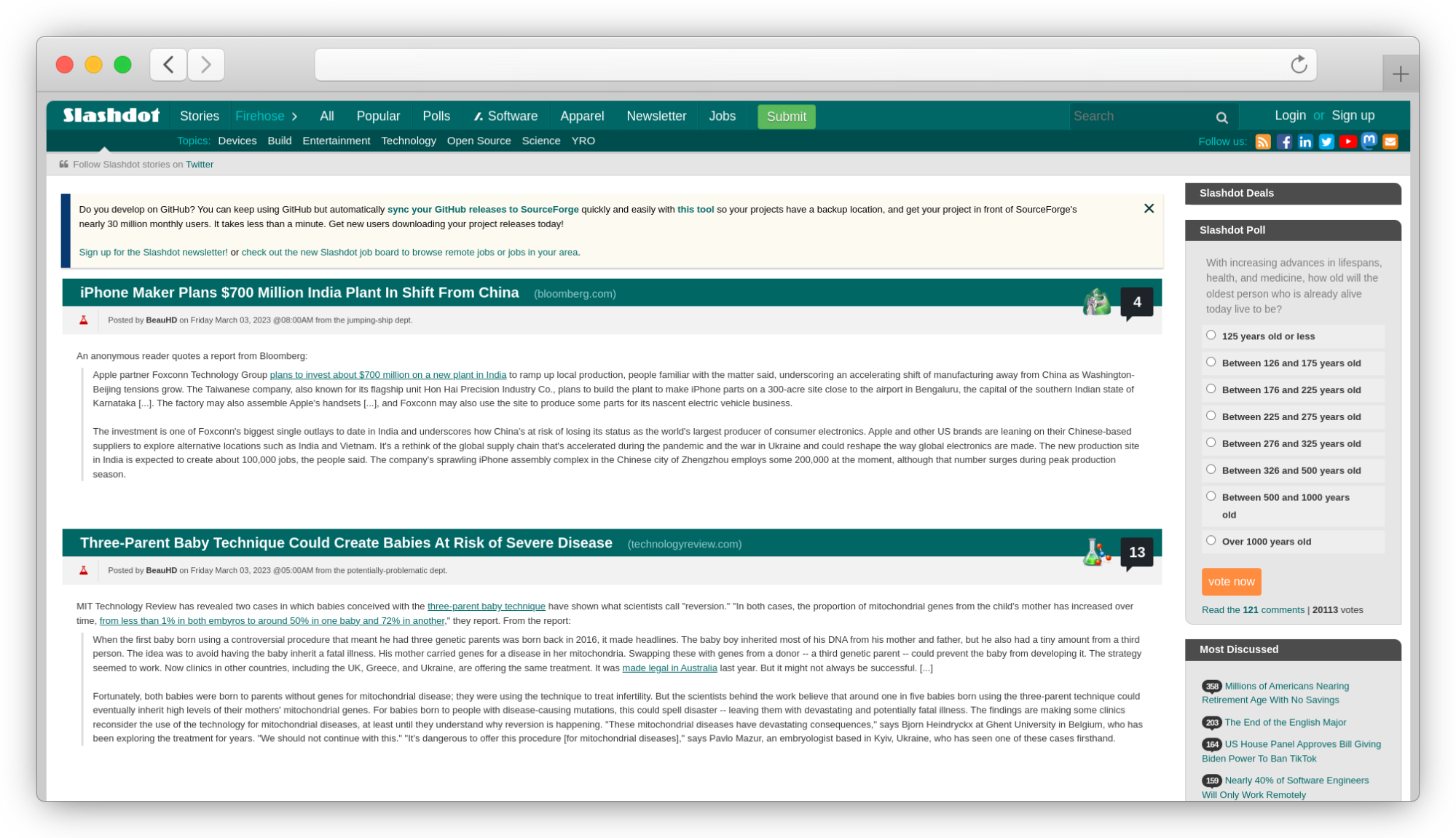Dismiss the GitHub SourceForge banner
This screenshot has width=1456, height=838.
coord(1149,208)
